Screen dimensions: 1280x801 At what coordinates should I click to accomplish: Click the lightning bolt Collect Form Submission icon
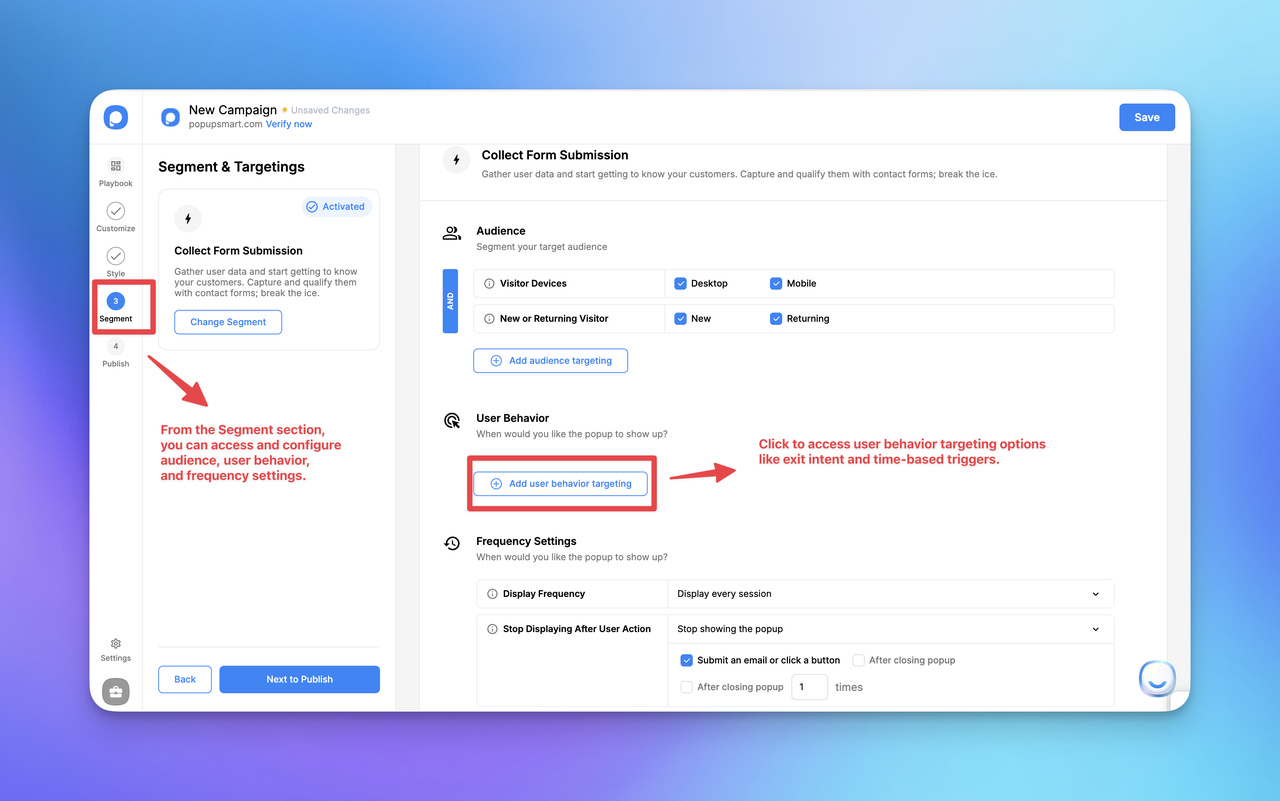point(456,160)
